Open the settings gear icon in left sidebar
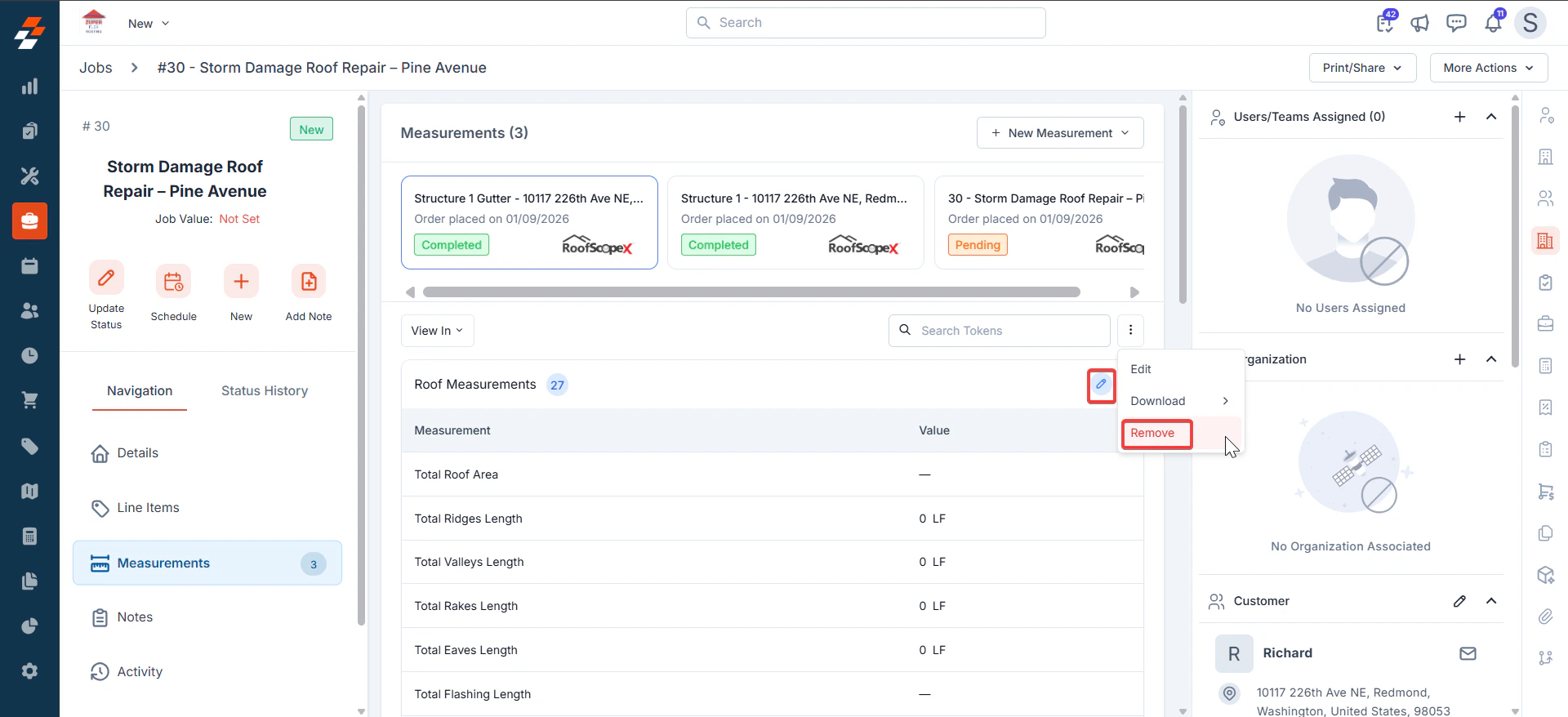Screen dimensions: 1568x717 (x=29, y=670)
